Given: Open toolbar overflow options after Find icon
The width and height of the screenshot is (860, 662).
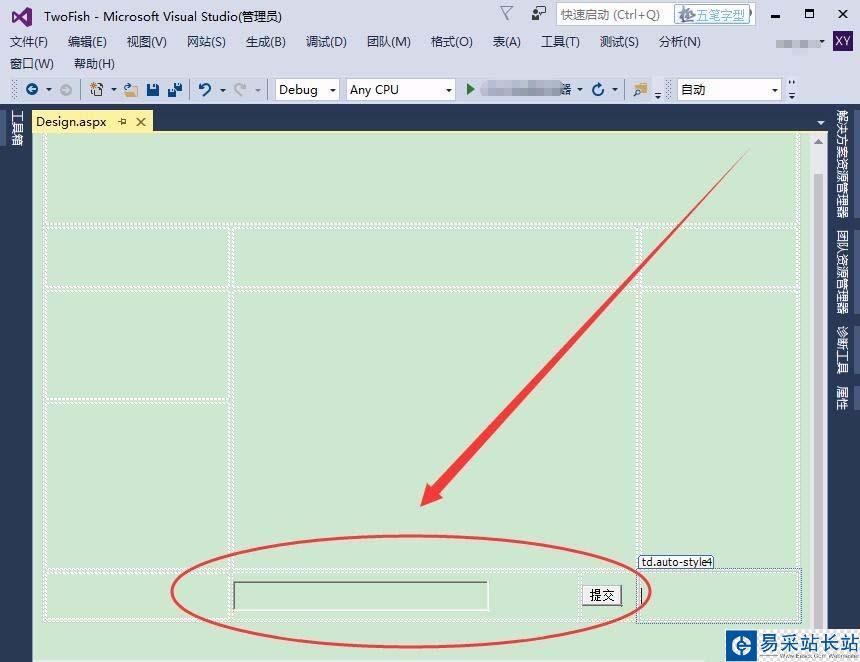Looking at the screenshot, I should [x=658, y=96].
